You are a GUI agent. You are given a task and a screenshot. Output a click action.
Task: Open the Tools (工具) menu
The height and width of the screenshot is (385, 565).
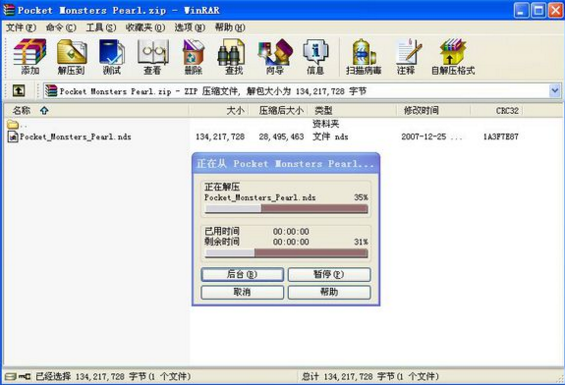coord(101,27)
